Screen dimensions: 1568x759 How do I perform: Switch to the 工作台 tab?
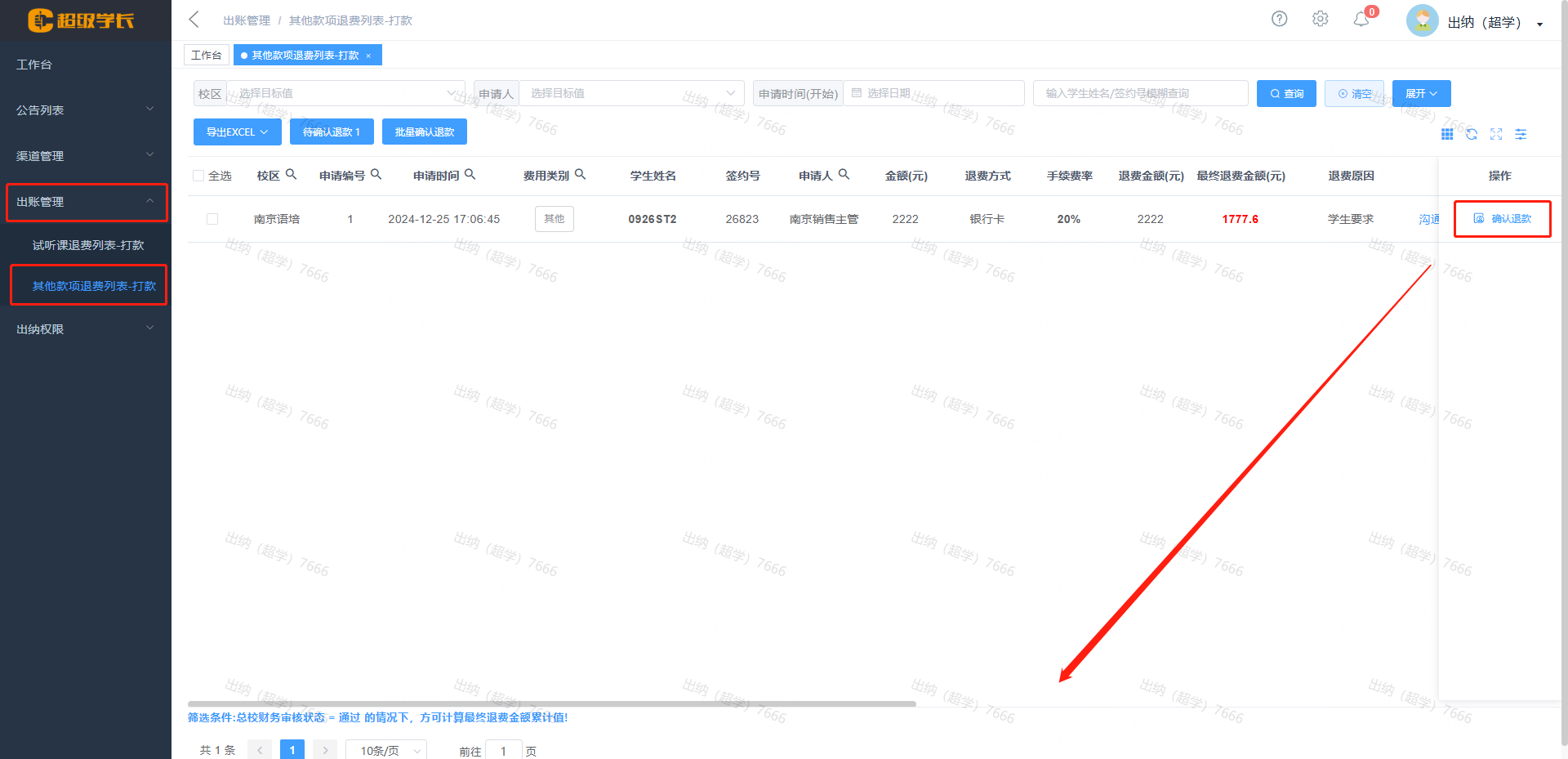click(x=206, y=55)
